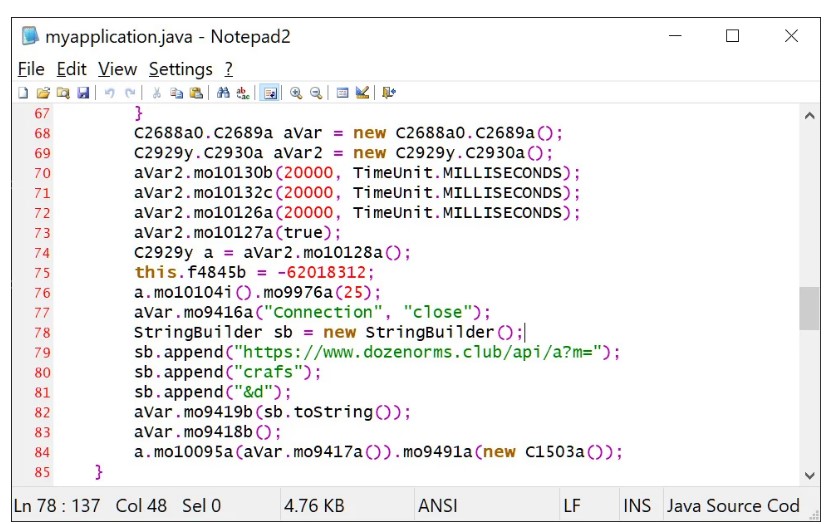Open the customize schemes icon

pyautogui.click(x=362, y=93)
